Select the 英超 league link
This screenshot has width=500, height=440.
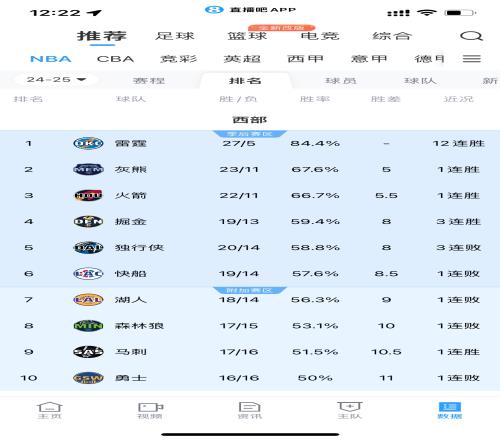click(x=242, y=59)
